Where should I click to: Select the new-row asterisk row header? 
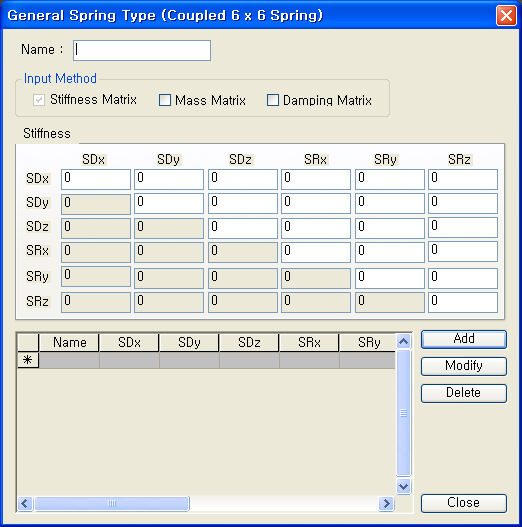28,360
